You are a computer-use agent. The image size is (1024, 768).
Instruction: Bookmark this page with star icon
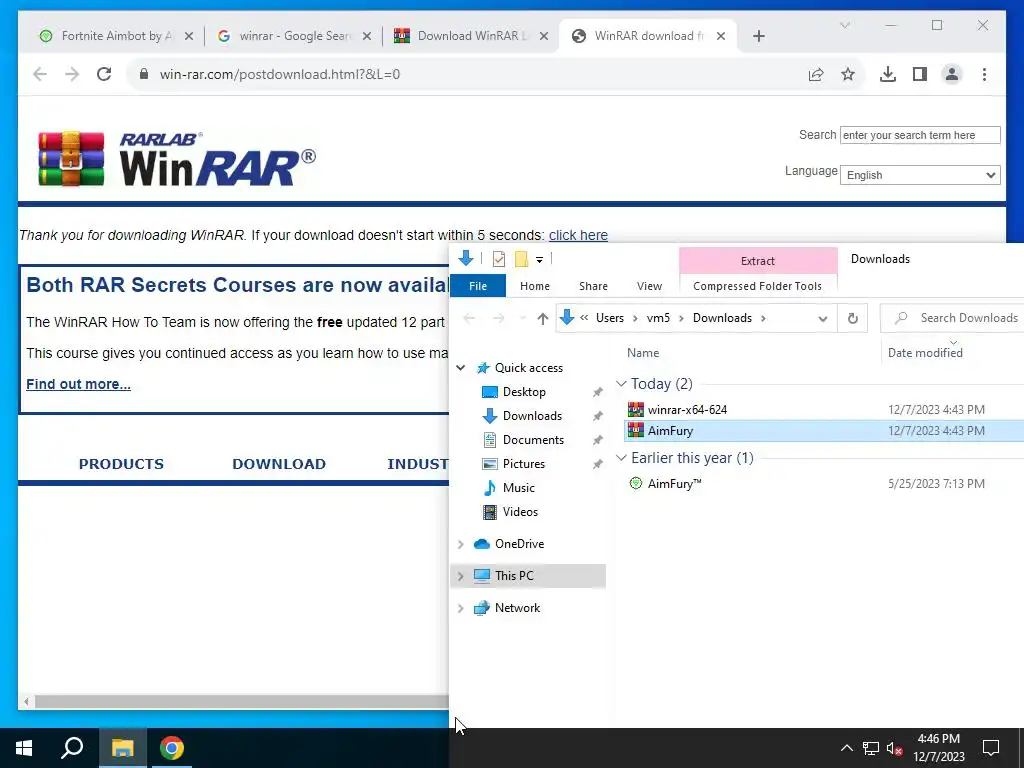click(848, 74)
